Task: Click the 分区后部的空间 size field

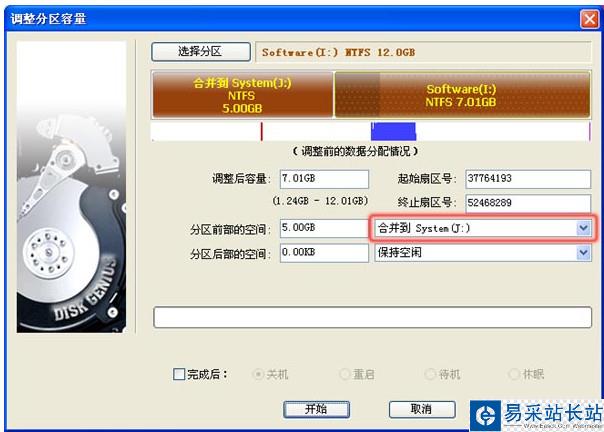Action: point(324,253)
